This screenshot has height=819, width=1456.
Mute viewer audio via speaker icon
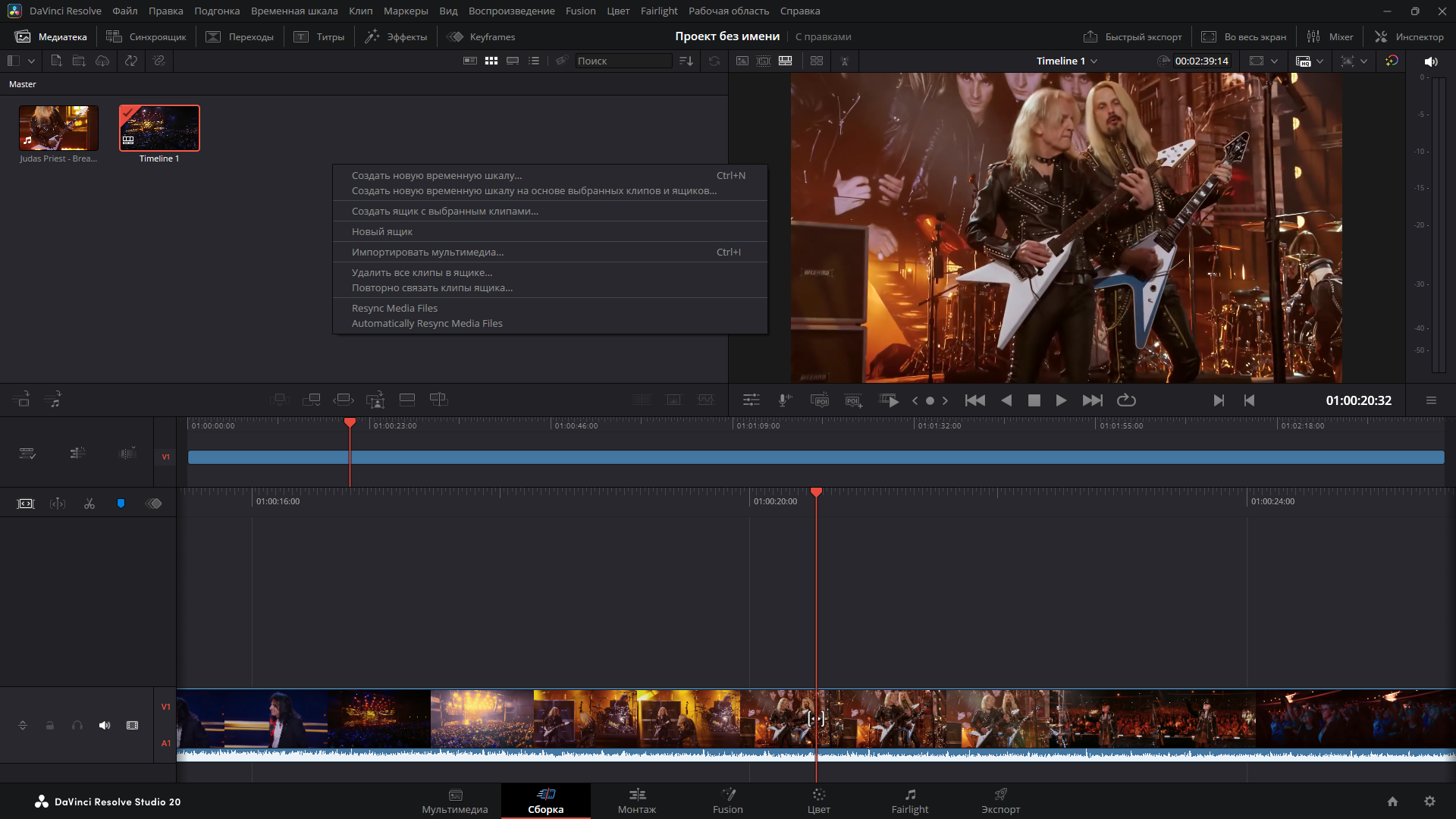tap(1431, 61)
